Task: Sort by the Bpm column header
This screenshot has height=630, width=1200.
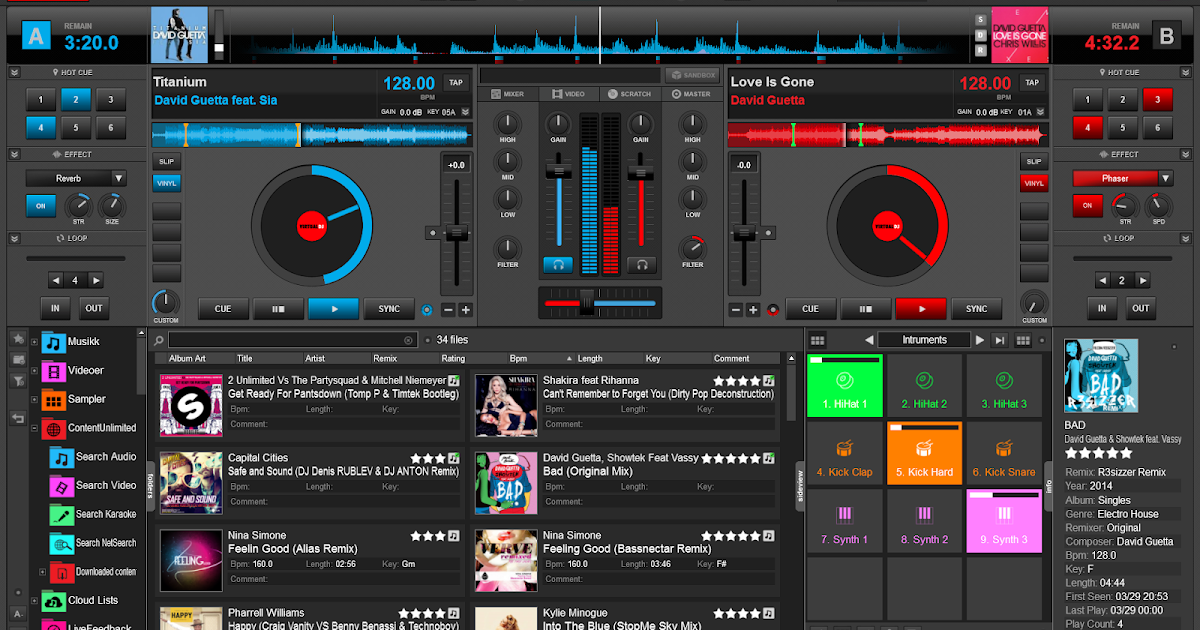Action: click(518, 358)
